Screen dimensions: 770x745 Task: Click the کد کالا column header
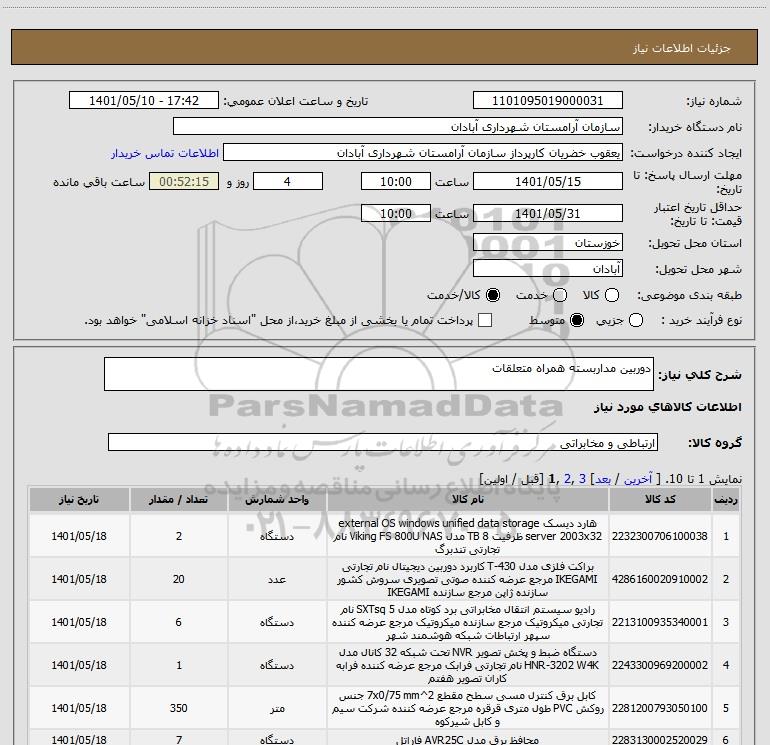[x=660, y=499]
